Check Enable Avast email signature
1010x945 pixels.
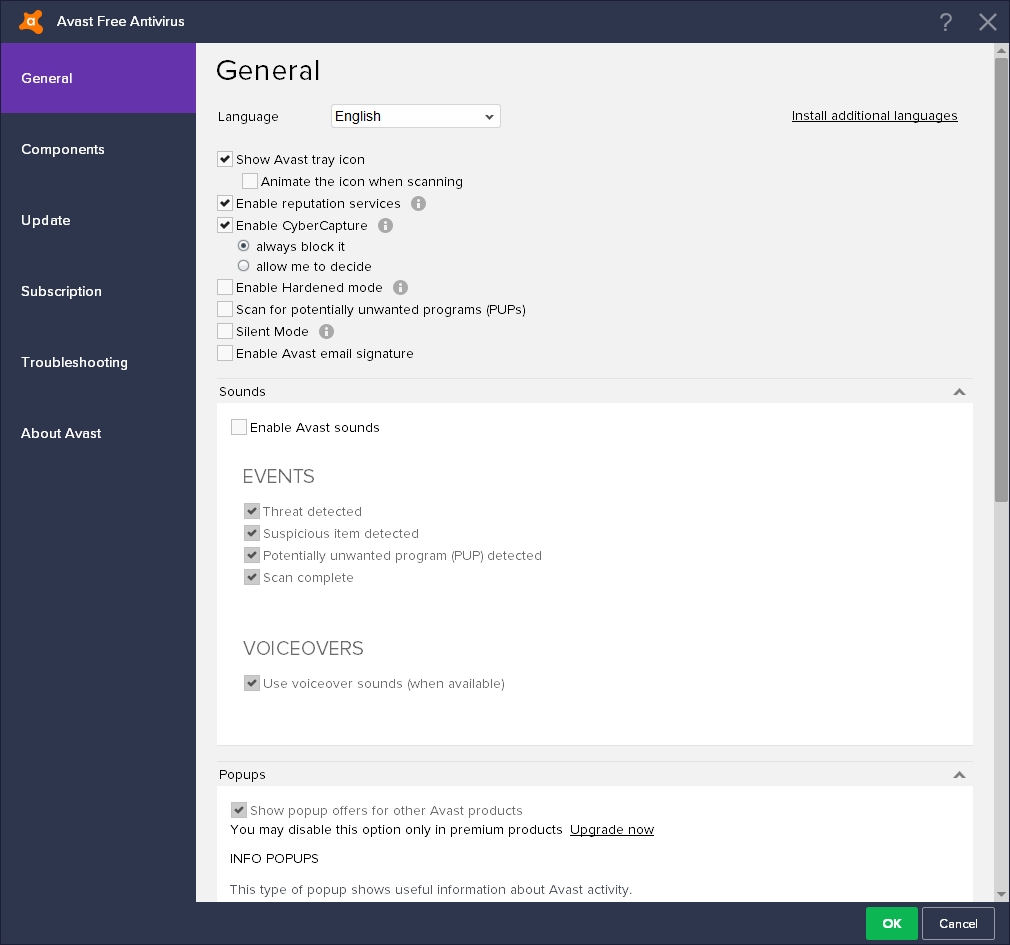coord(225,353)
